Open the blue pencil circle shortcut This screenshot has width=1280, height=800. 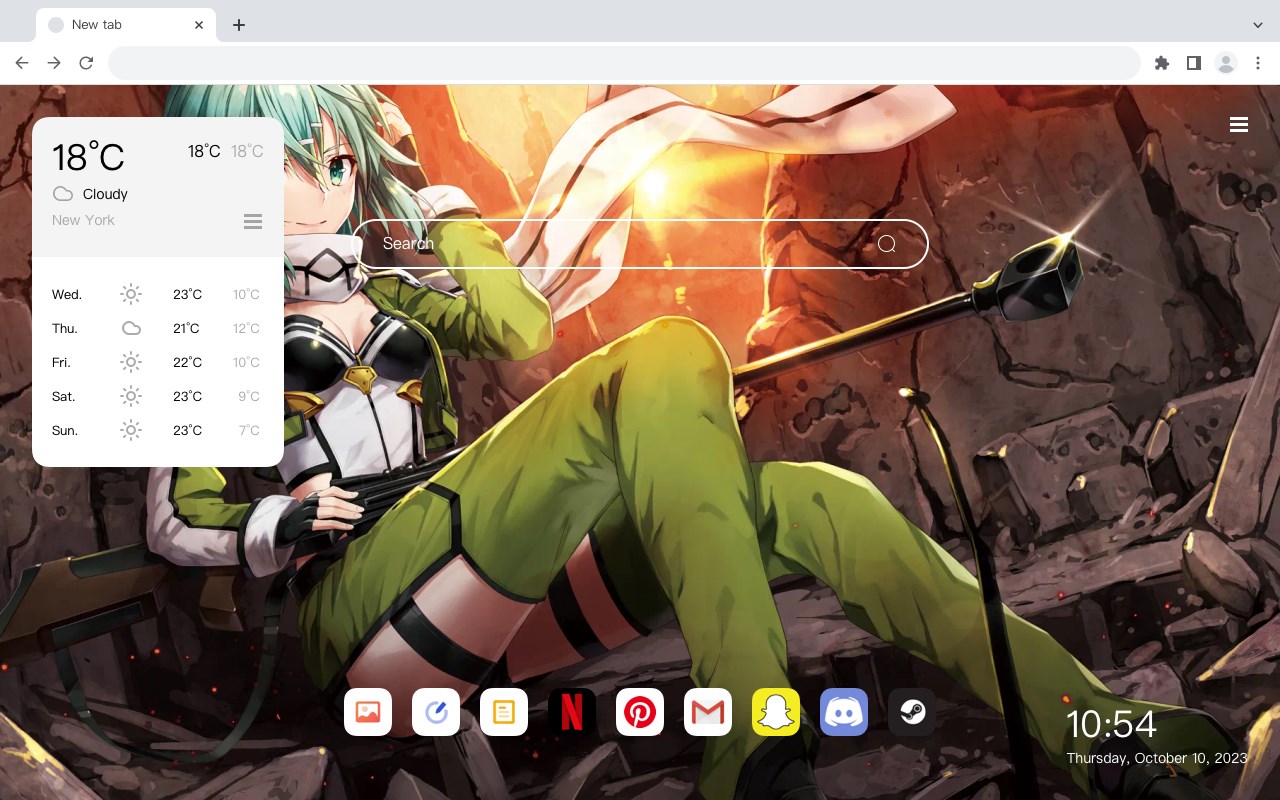coord(436,712)
